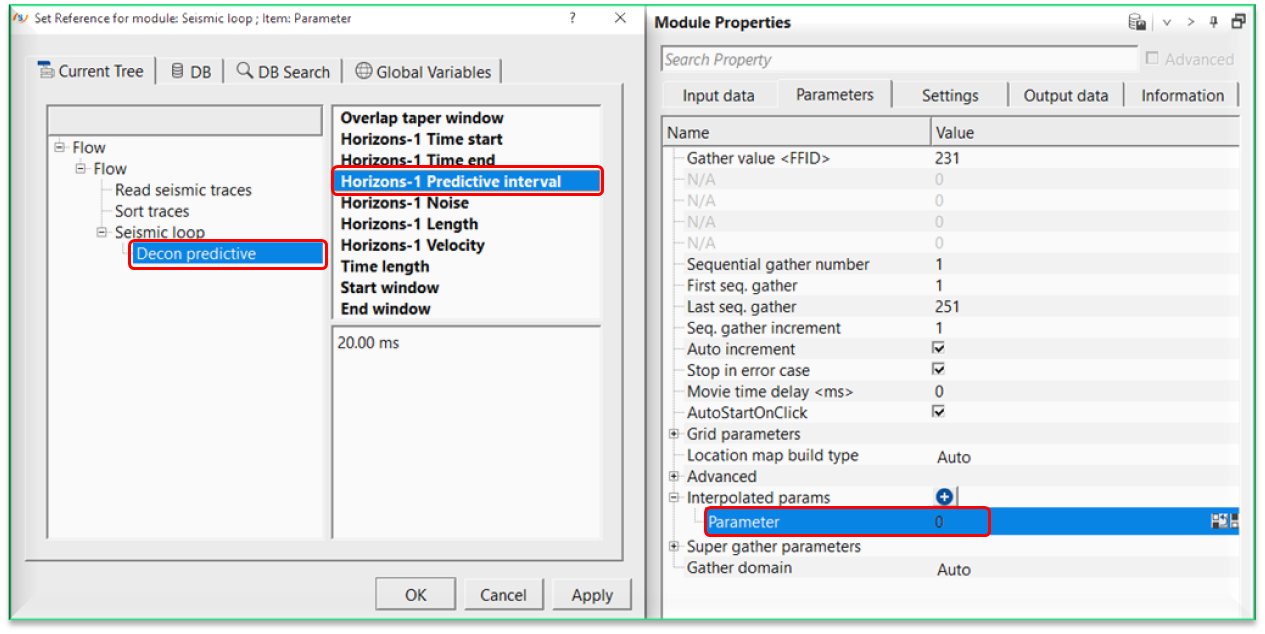Click the down chevron in Module Properties header
The width and height of the screenshot is (1265, 634).
1166,22
